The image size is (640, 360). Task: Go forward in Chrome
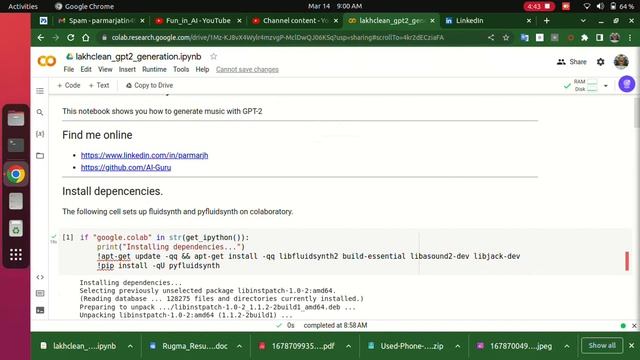click(56, 38)
